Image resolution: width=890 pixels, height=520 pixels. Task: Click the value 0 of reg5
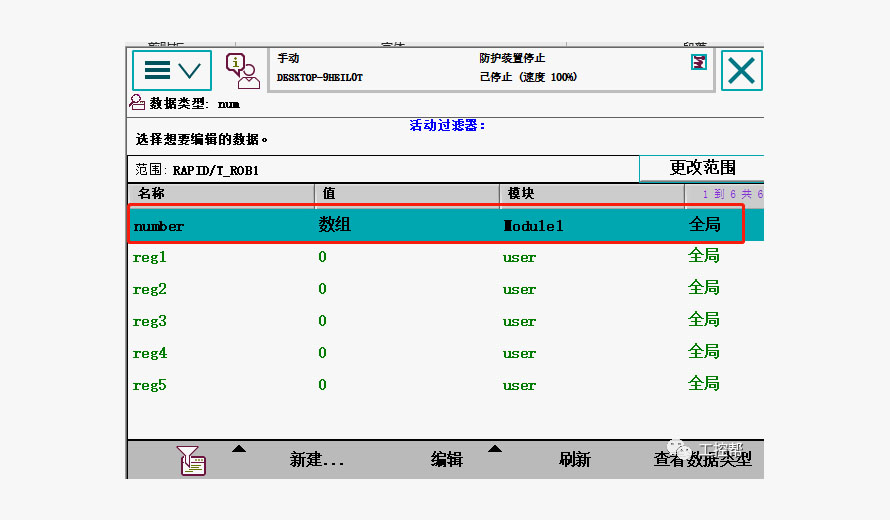pyautogui.click(x=322, y=385)
